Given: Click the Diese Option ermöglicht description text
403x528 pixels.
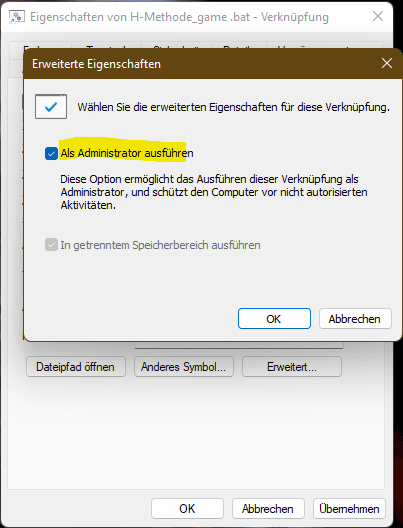Looking at the screenshot, I should (x=214, y=192).
